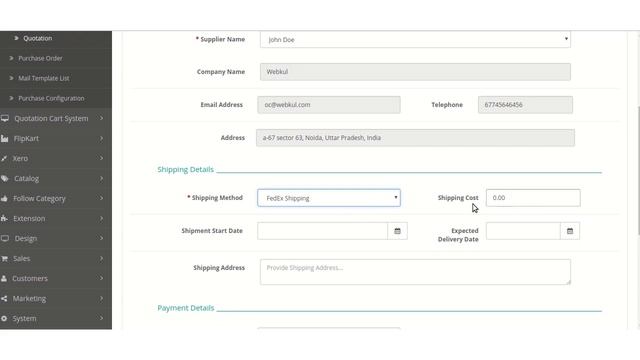Click the System gear icon
640x360 pixels.
coord(4,318)
